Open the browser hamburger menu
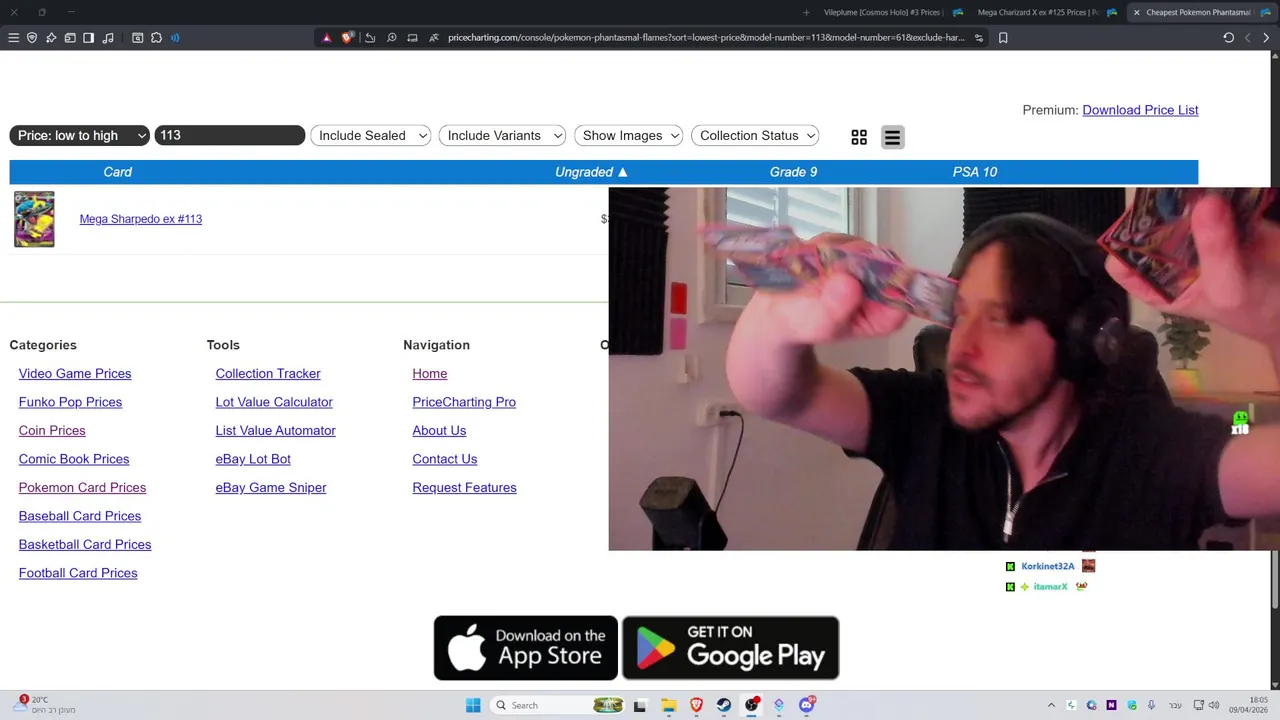 click(13, 38)
